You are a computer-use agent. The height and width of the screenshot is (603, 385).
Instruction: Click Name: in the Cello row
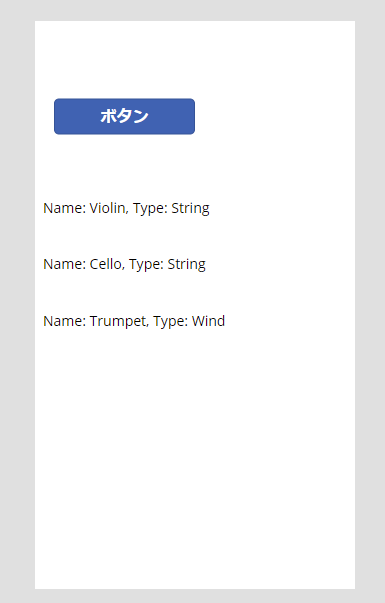click(x=65, y=264)
